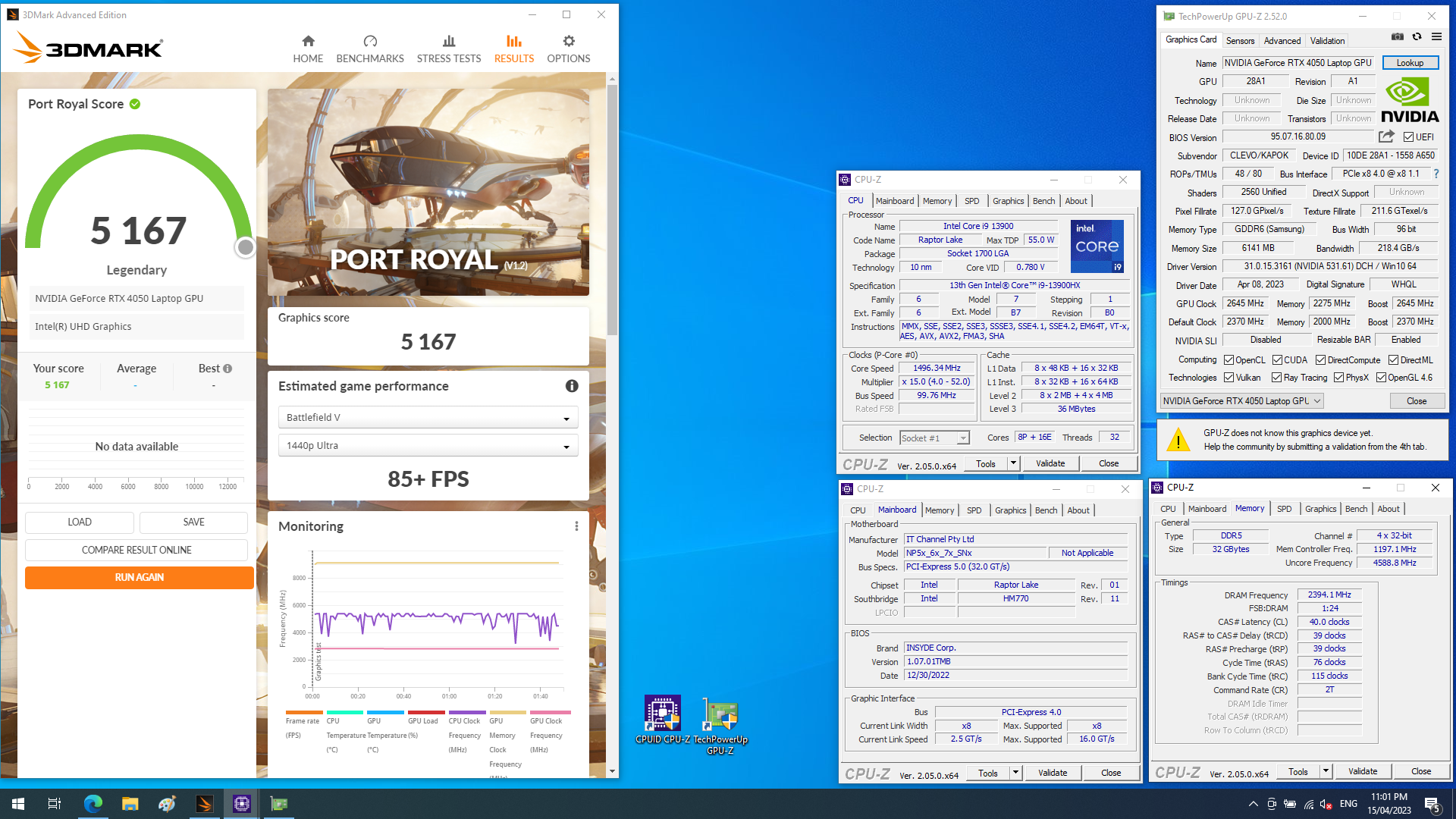
Task: Open the Battlefield V game dropdown
Action: tap(428, 418)
